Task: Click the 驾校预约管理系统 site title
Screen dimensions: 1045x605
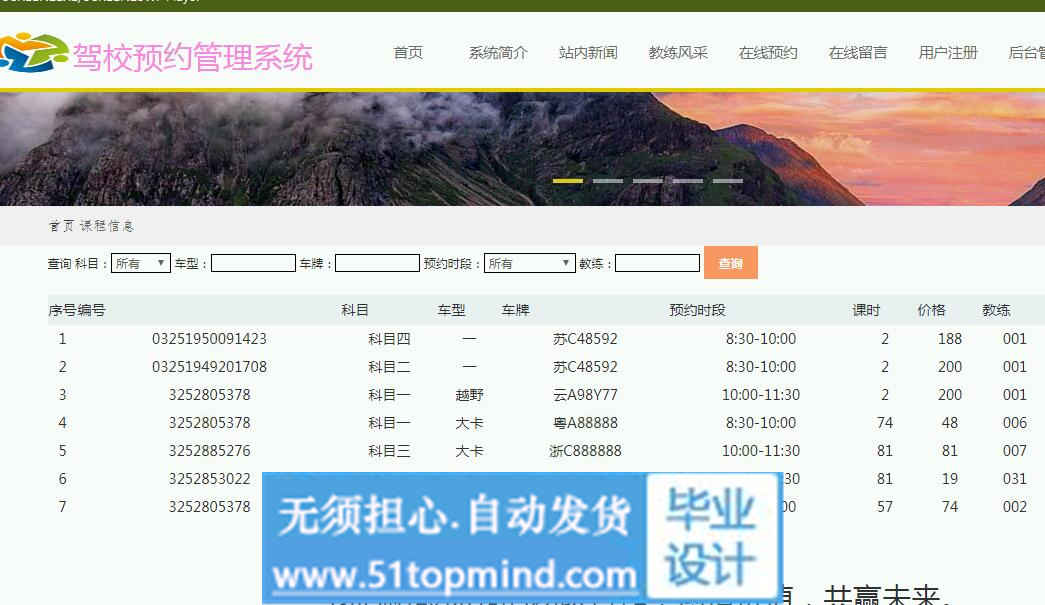Action: tap(193, 57)
